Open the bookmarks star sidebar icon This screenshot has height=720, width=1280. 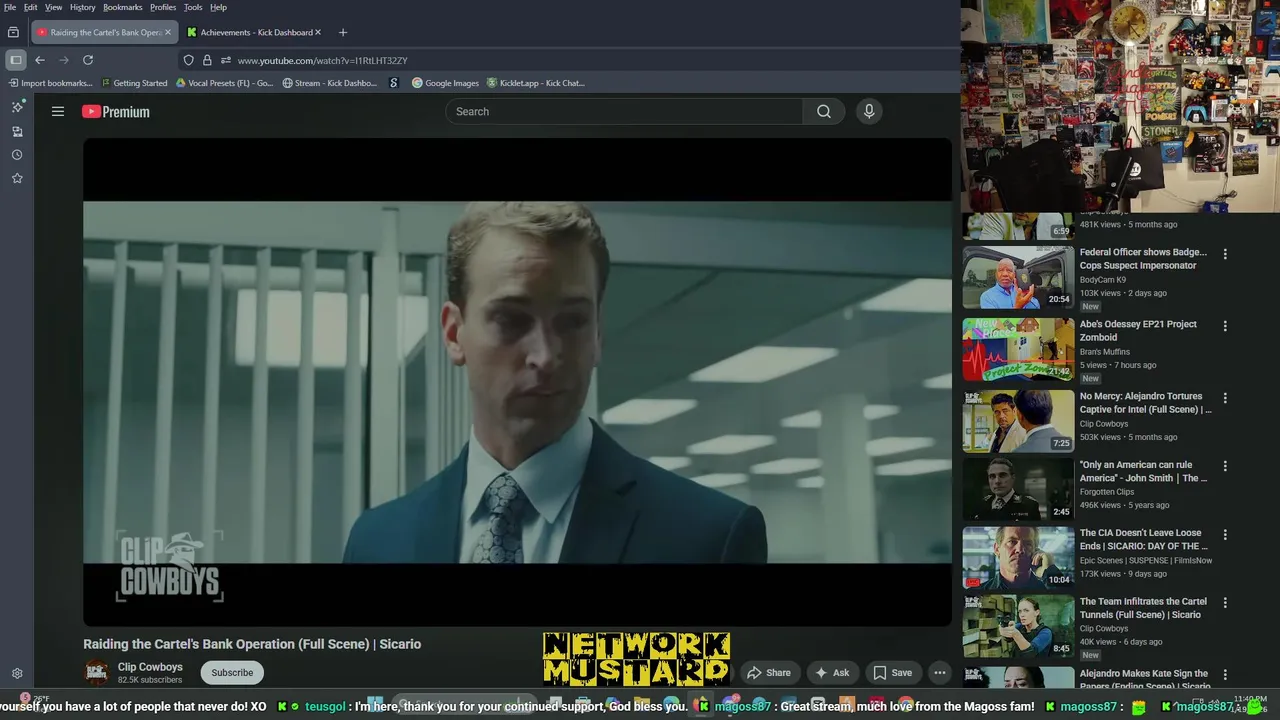point(17,178)
